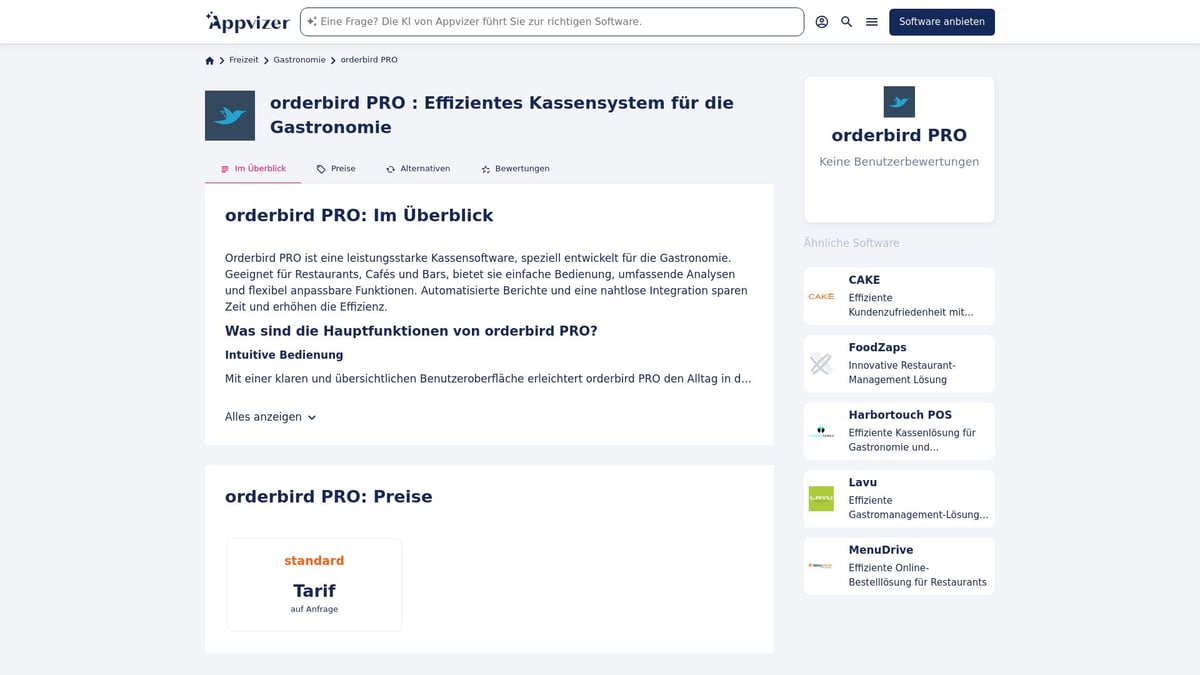Click the chevron after the Freizeit breadcrumb
Viewport: 1200px width, 675px height.
pyautogui.click(x=264, y=60)
